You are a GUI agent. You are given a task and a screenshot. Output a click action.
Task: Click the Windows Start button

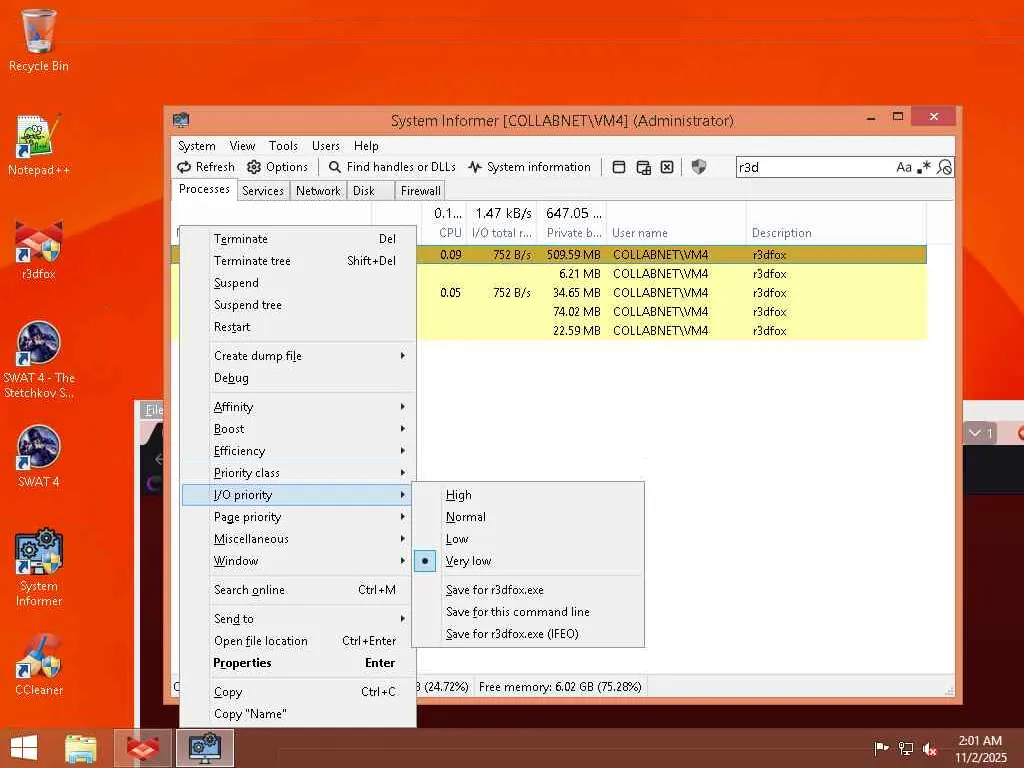click(24, 748)
